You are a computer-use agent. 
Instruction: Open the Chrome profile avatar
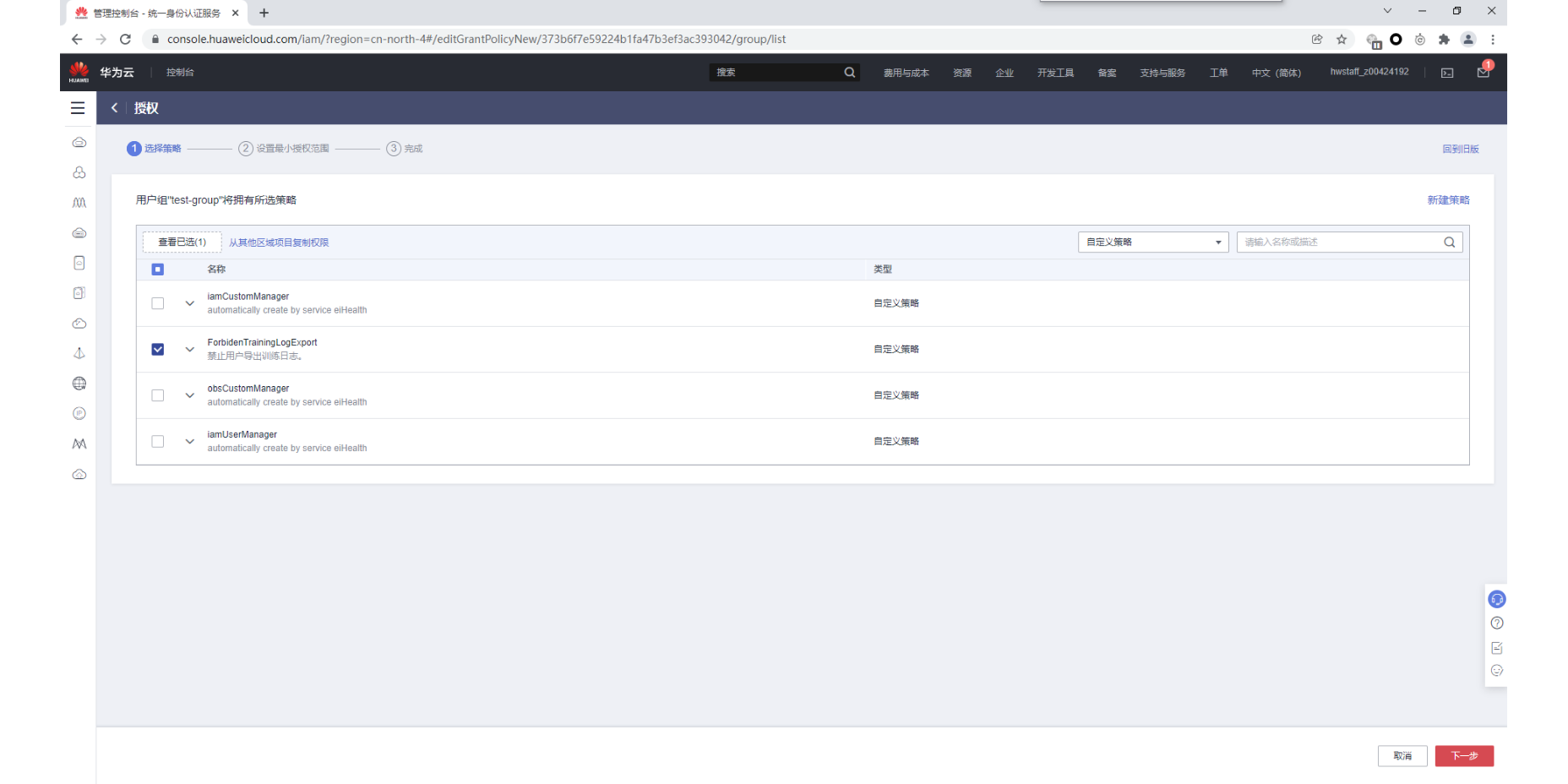tap(1468, 39)
